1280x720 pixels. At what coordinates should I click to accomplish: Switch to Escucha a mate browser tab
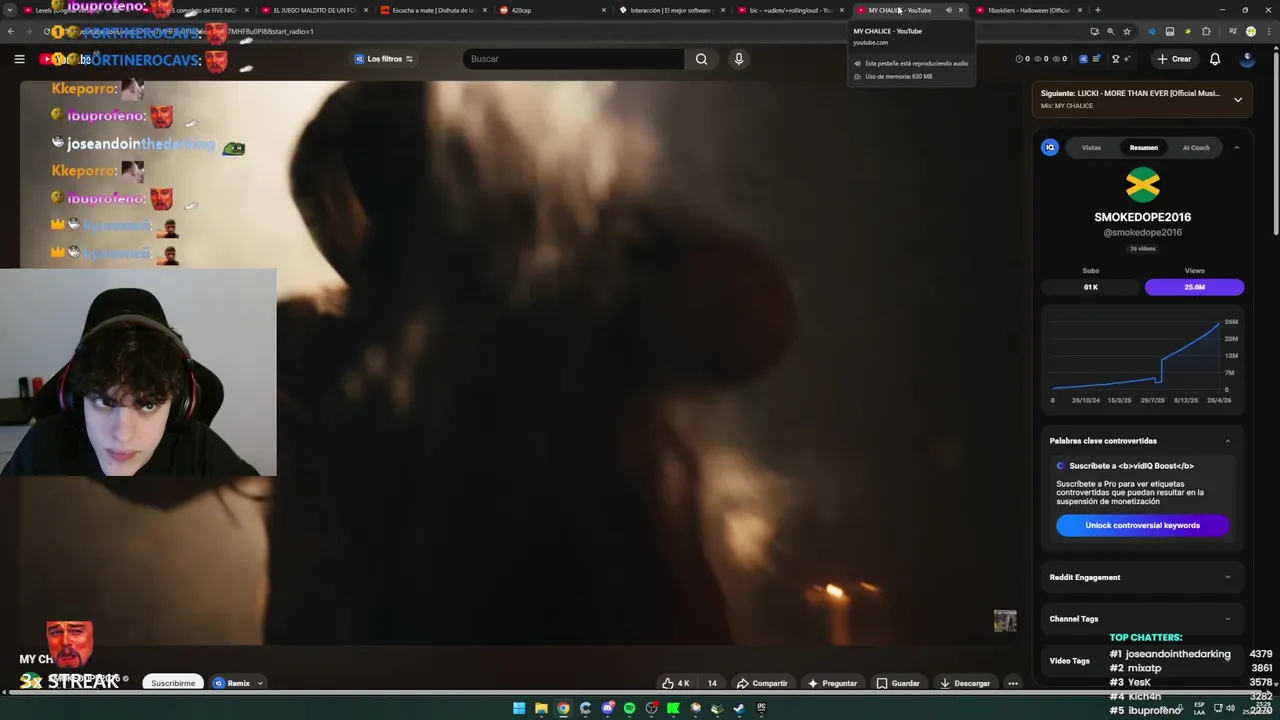click(x=433, y=10)
